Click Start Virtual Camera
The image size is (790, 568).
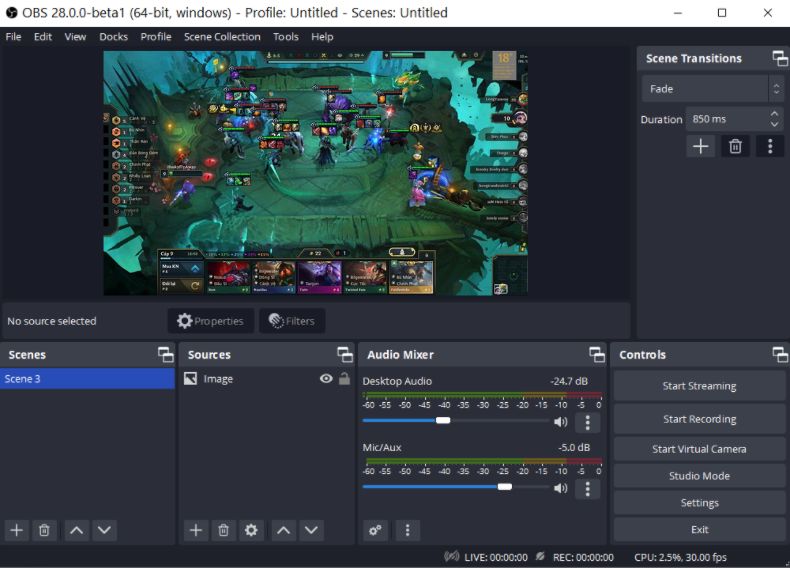(x=699, y=449)
